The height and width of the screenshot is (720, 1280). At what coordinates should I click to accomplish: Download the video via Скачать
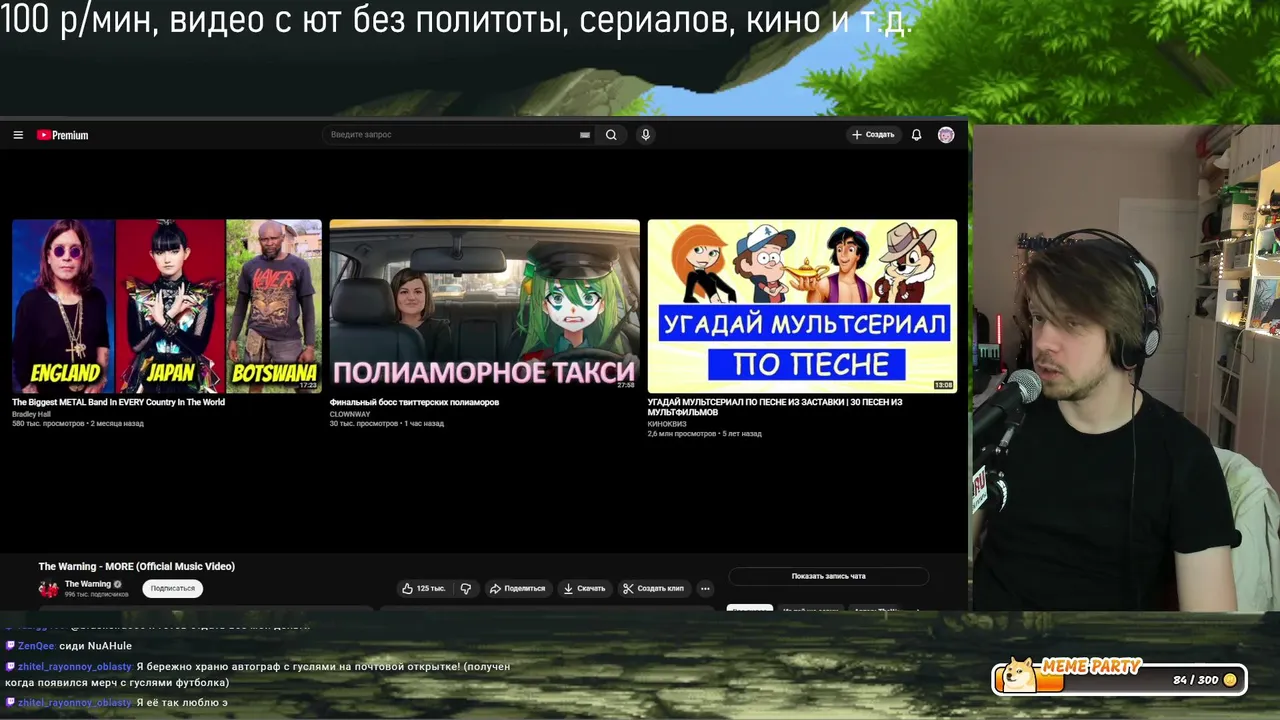[x=584, y=589]
